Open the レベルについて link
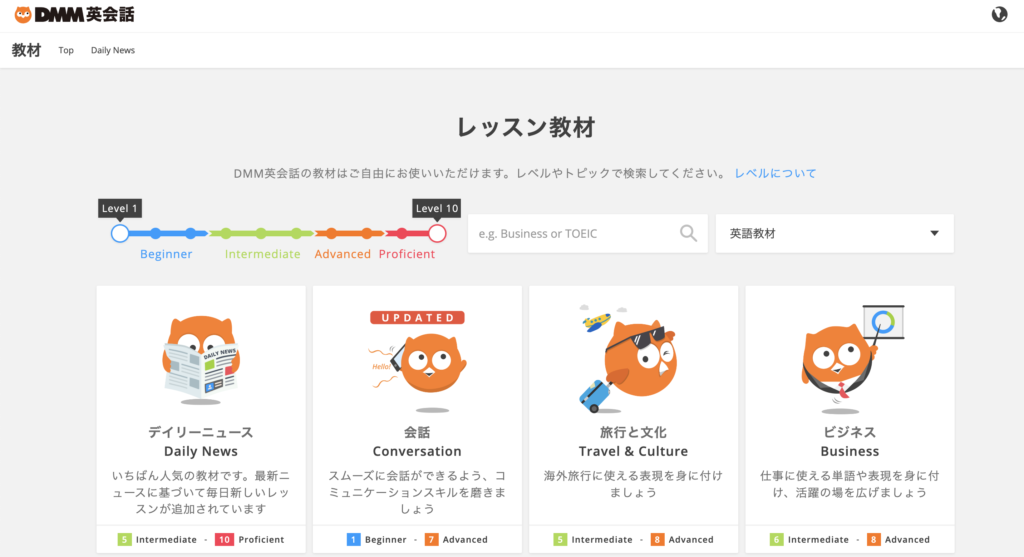Image resolution: width=1024 pixels, height=557 pixels. point(775,173)
